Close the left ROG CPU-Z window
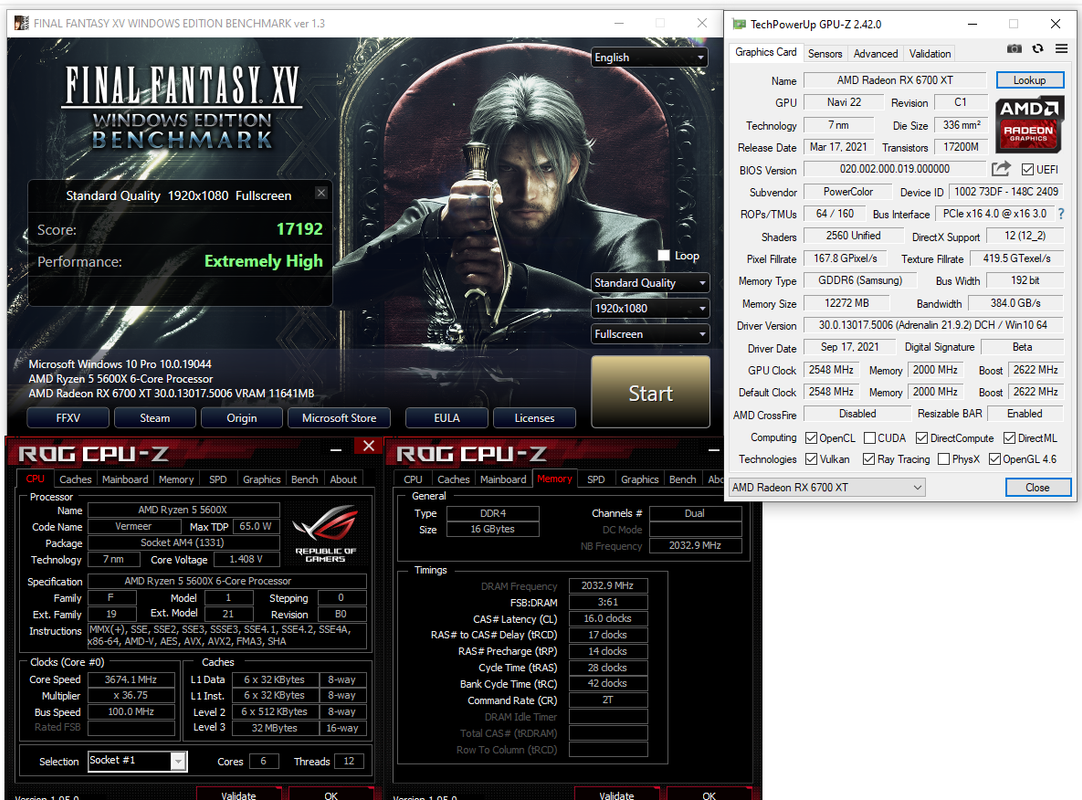 point(368,446)
